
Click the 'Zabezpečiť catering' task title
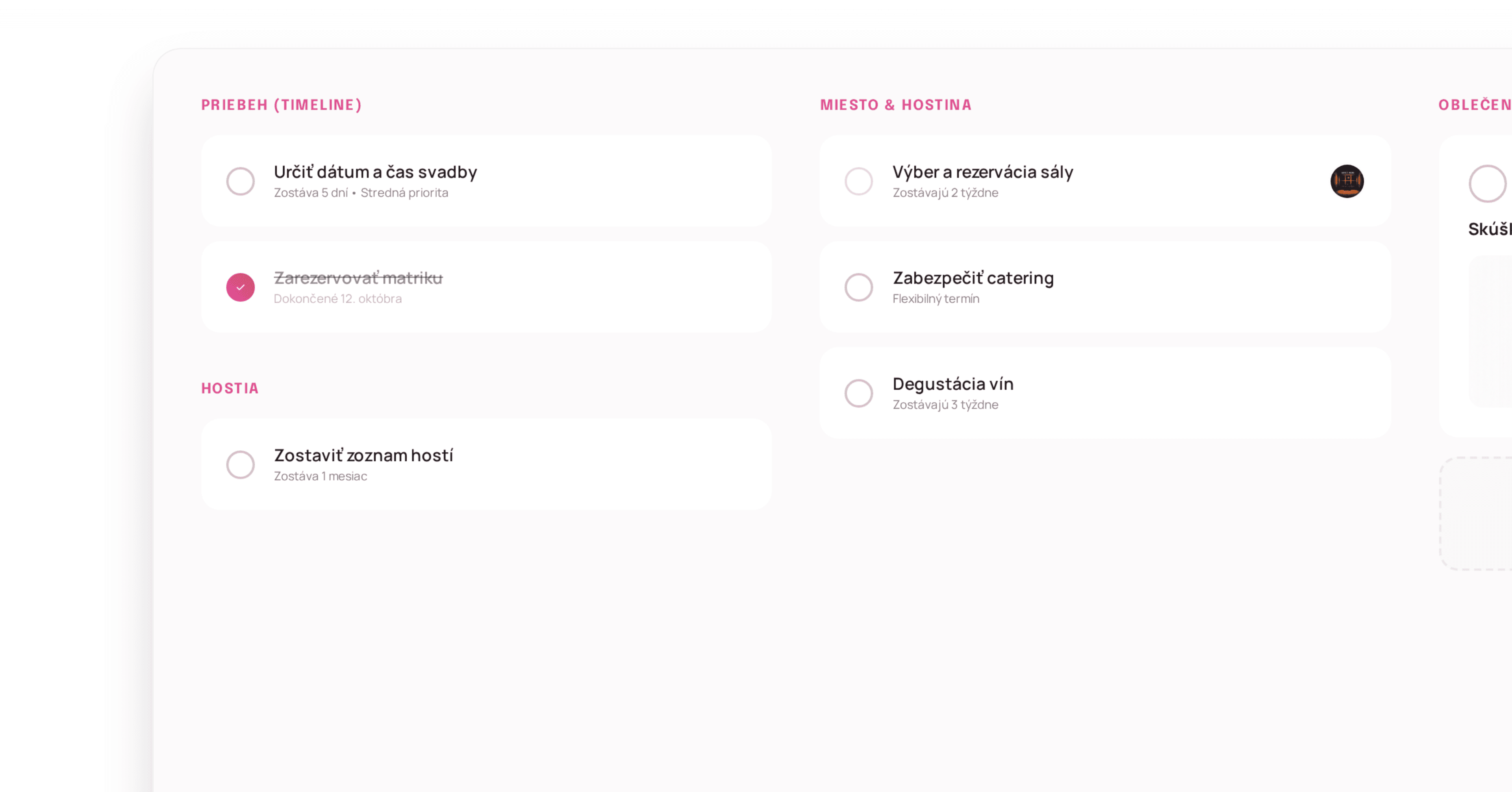[973, 278]
